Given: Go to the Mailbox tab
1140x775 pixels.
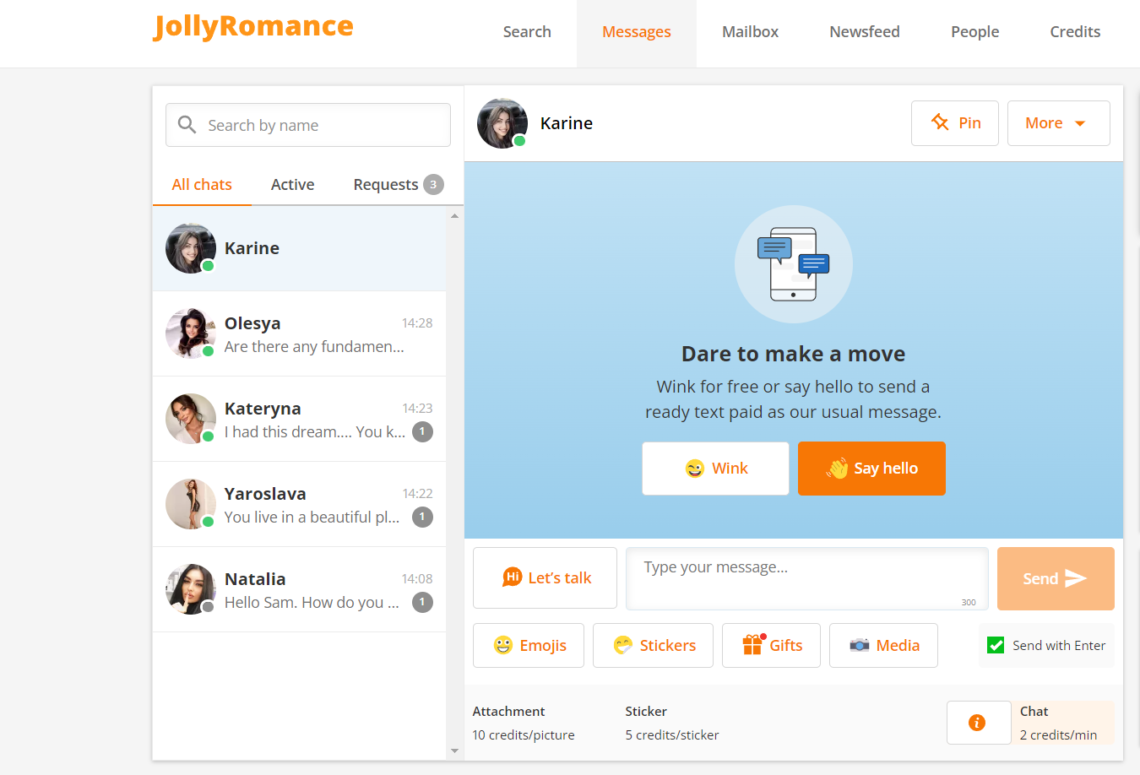Looking at the screenshot, I should click(x=750, y=32).
